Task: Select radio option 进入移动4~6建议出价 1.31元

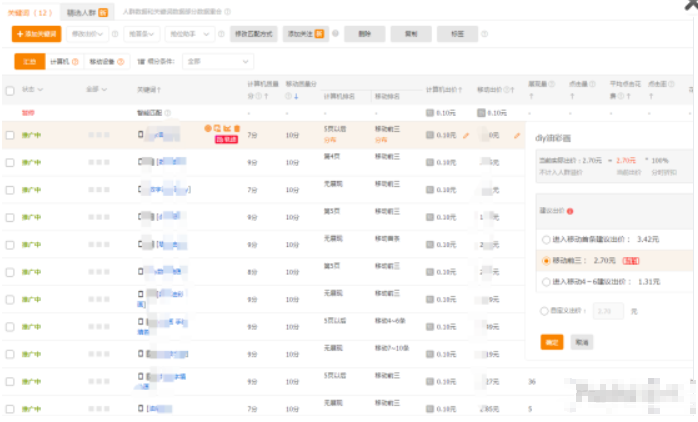Action: (546, 281)
